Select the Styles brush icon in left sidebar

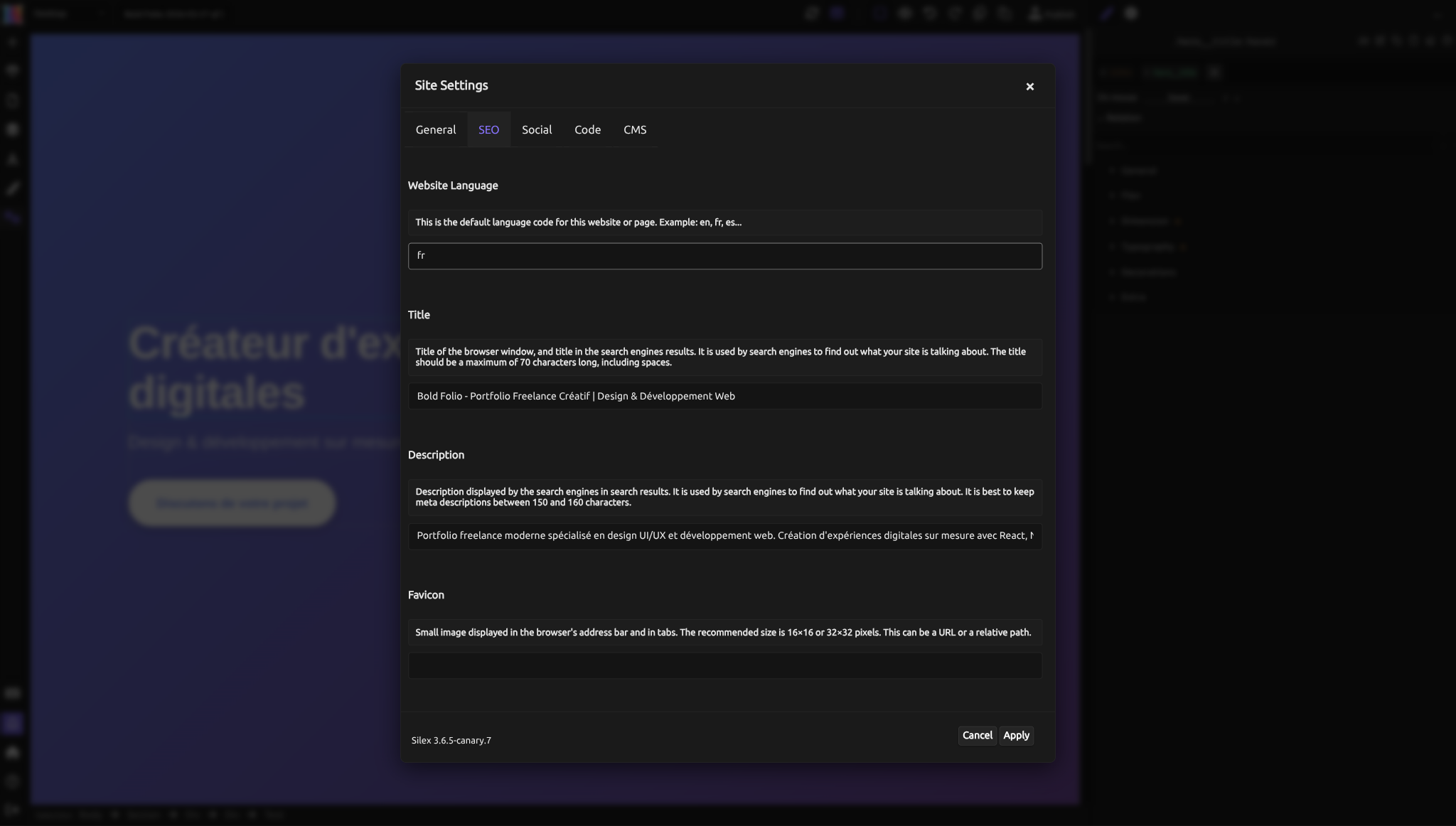[11, 188]
